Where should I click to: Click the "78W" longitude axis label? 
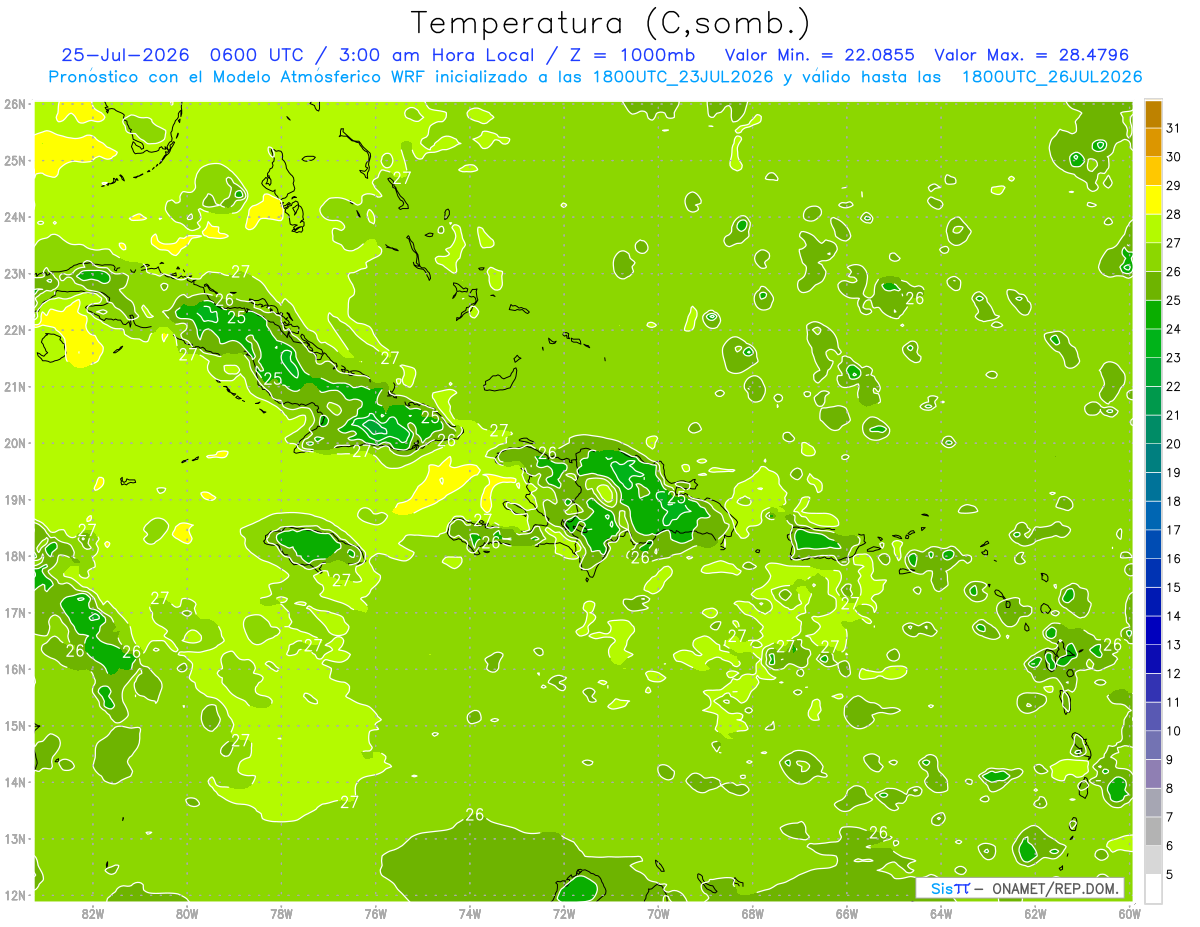coord(281,912)
